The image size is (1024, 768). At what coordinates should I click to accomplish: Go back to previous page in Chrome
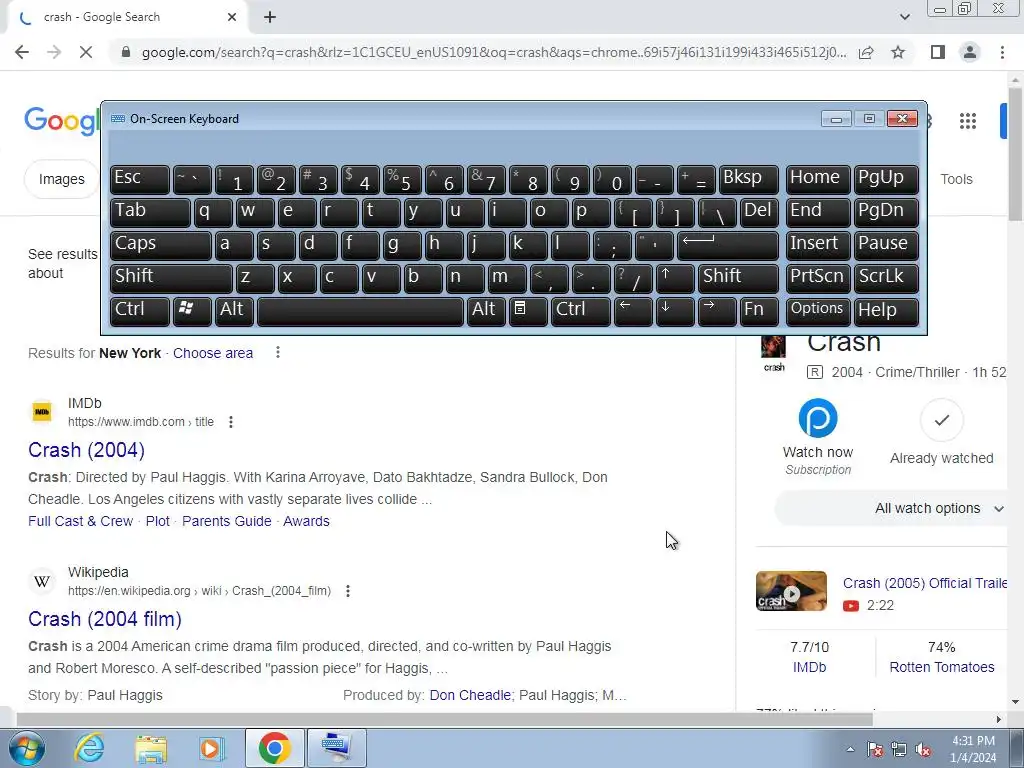pos(22,52)
